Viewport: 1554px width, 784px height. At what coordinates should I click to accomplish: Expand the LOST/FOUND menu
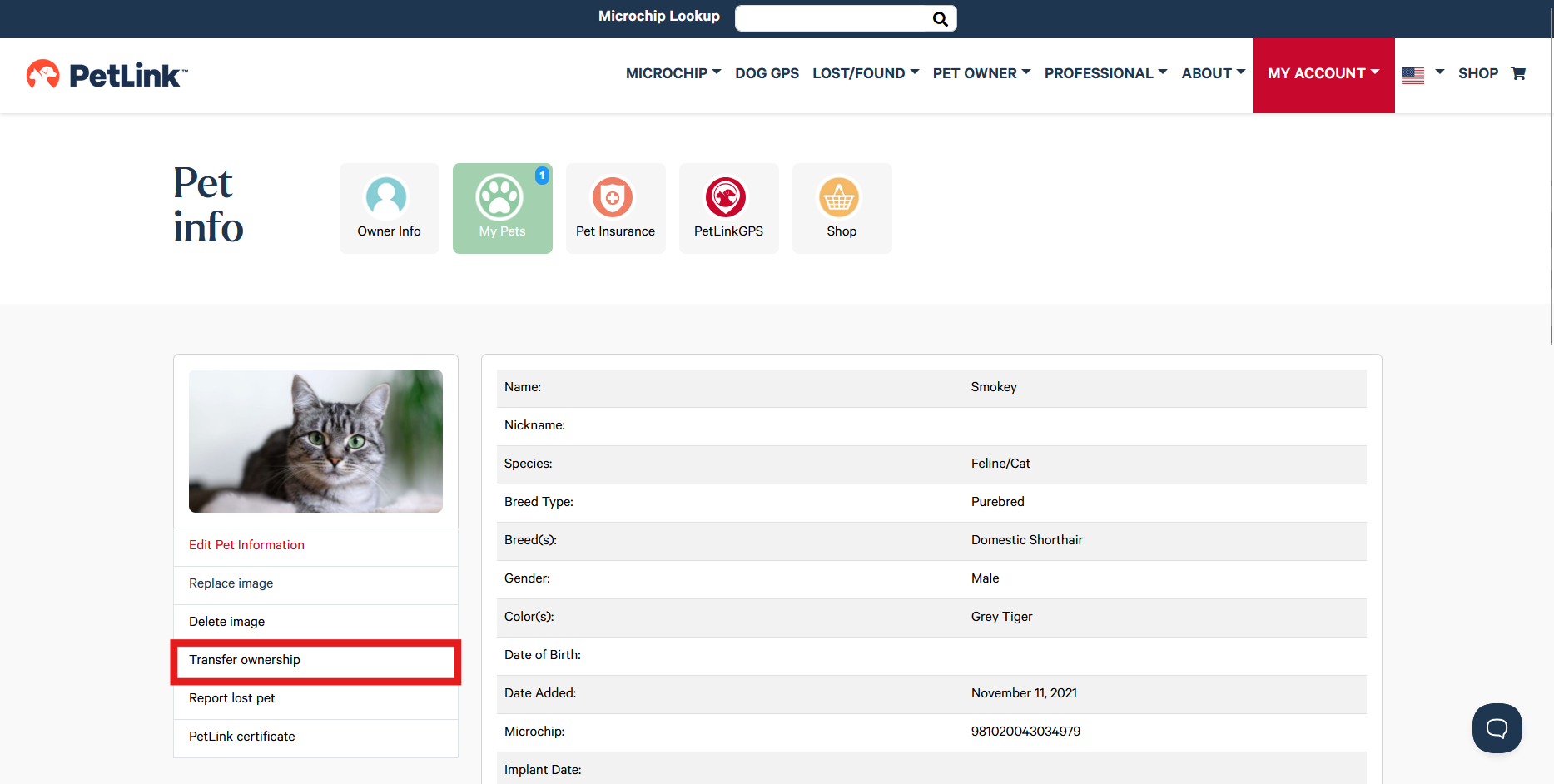click(866, 73)
